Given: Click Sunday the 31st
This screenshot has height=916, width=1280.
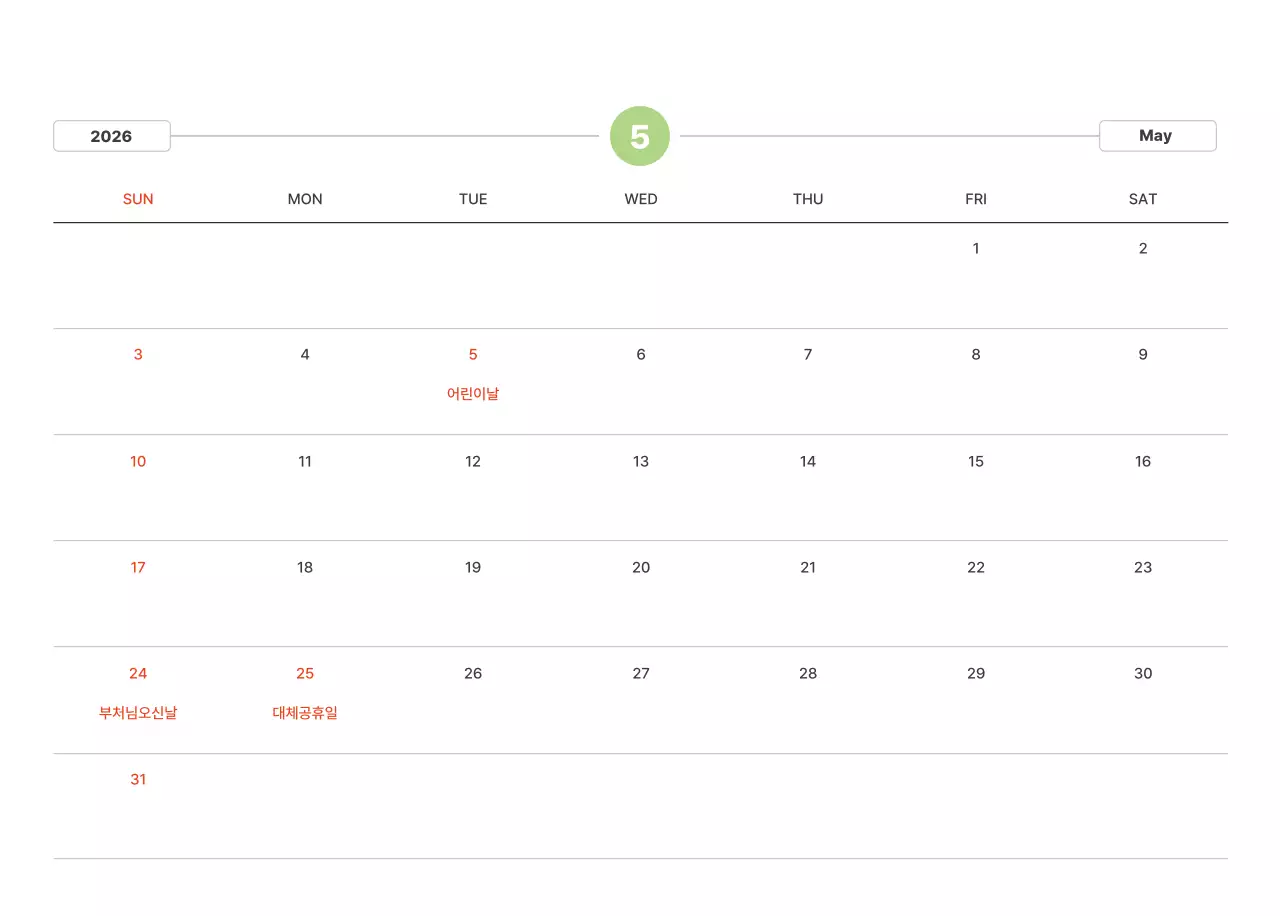Looking at the screenshot, I should pos(138,779).
